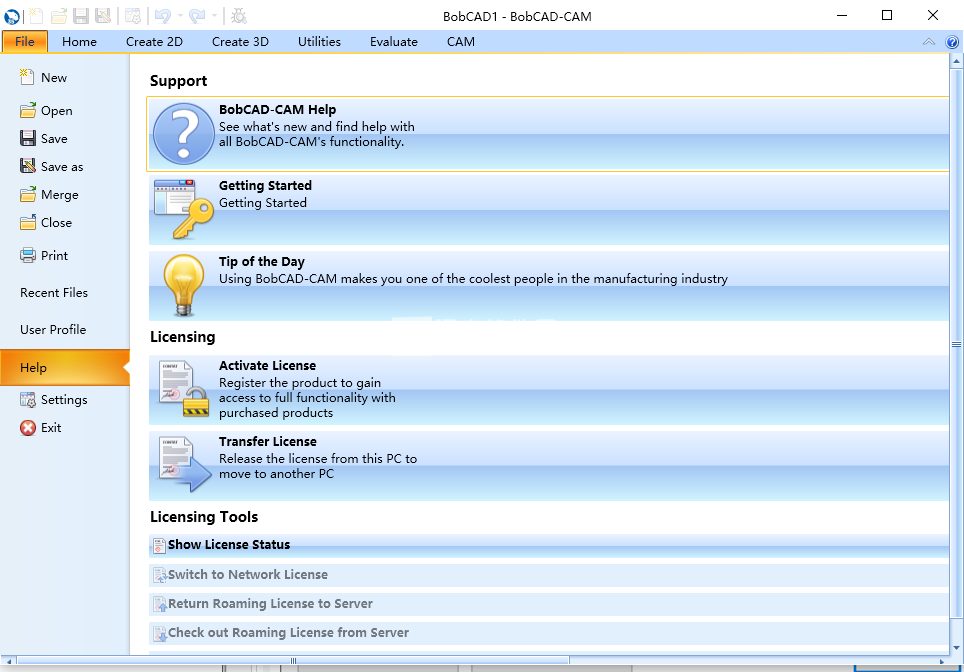
Task: Click the Switch to Network License icon
Action: (159, 575)
